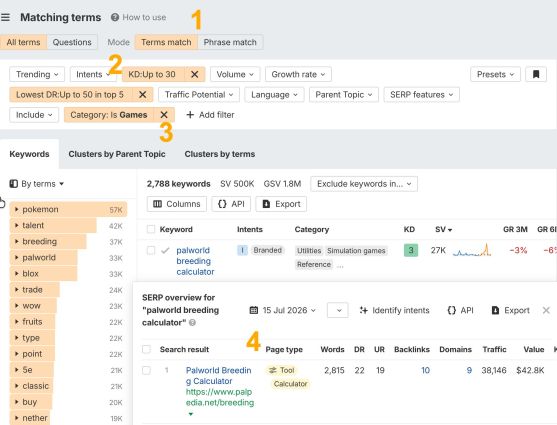
Task: Click Identify intents sparkle button
Action: 394,310
